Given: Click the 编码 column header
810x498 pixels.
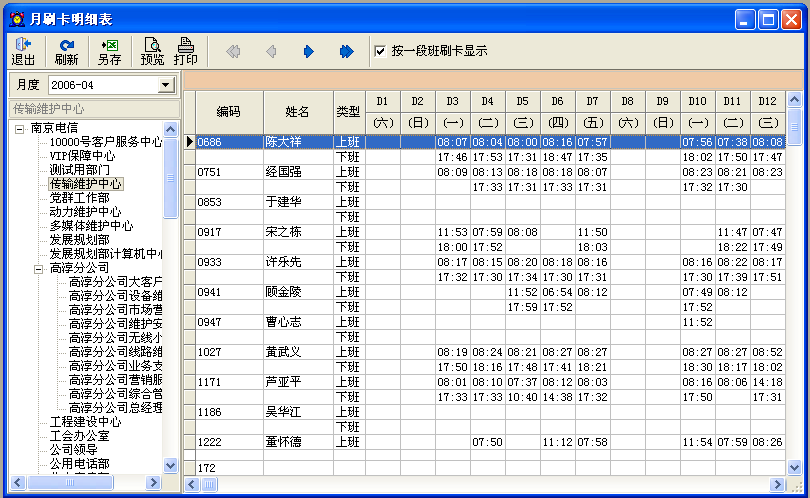Looking at the screenshot, I should click(228, 112).
